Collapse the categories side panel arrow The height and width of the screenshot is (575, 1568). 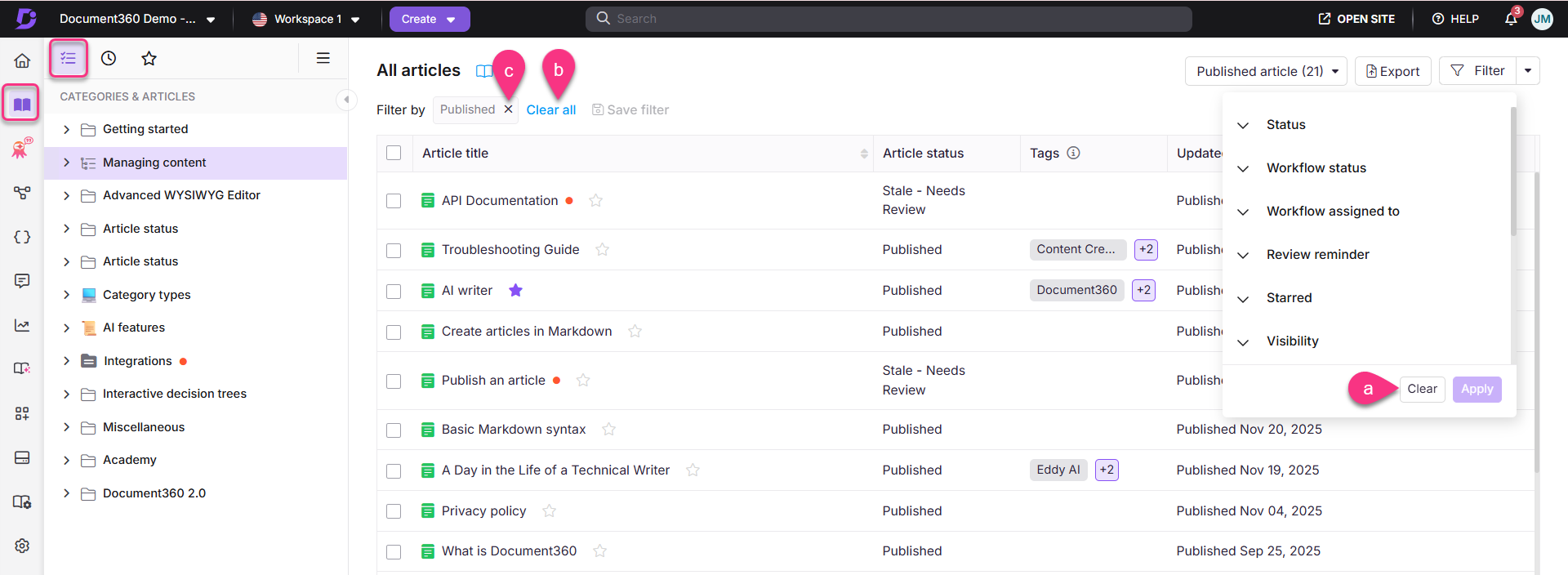346,100
